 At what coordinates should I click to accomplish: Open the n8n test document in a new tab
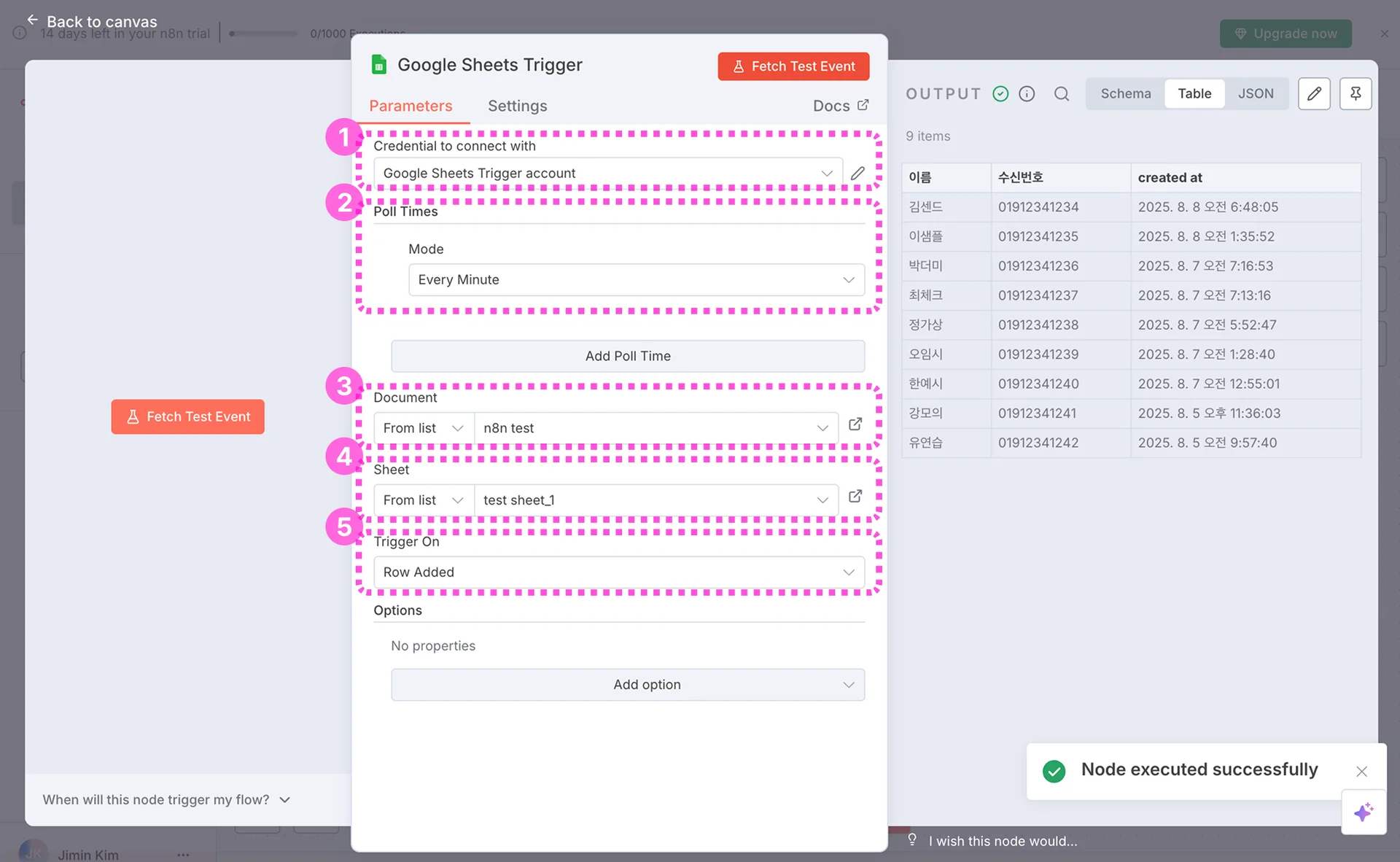(855, 424)
